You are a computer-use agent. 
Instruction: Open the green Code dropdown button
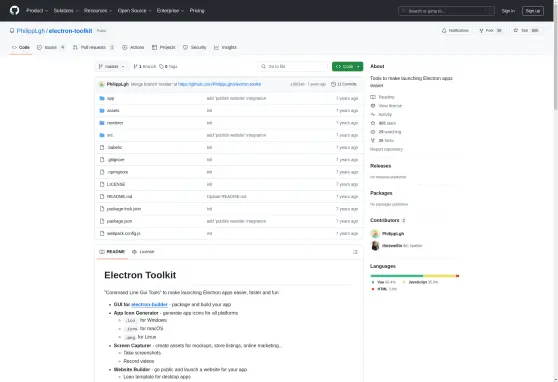pyautogui.click(x=347, y=67)
